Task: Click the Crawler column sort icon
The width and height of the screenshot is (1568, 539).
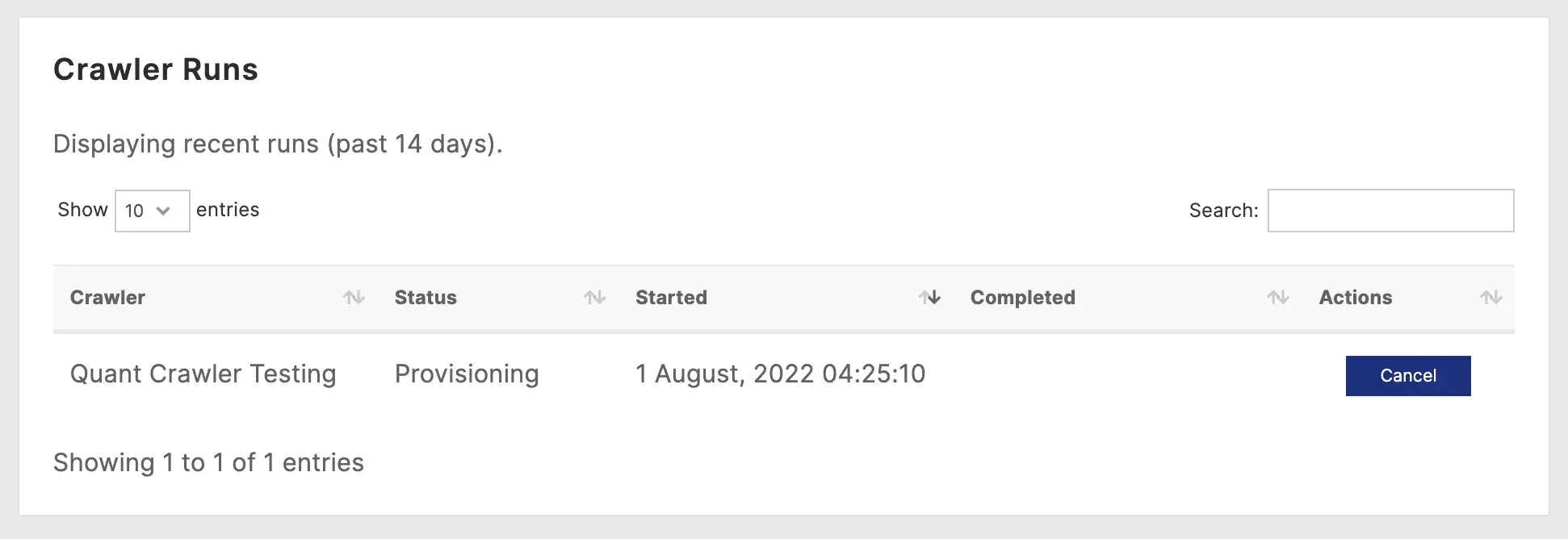Action: 354,298
